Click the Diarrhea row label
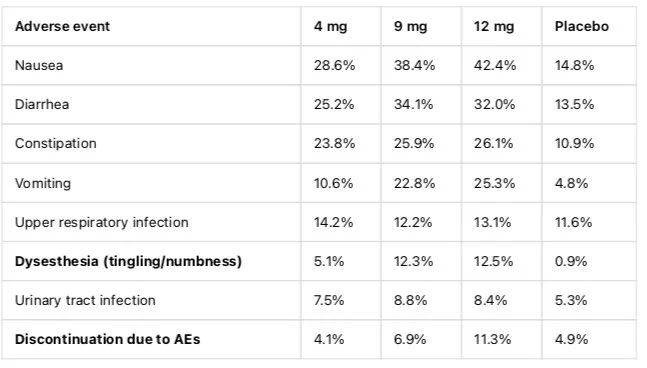 [x=42, y=104]
